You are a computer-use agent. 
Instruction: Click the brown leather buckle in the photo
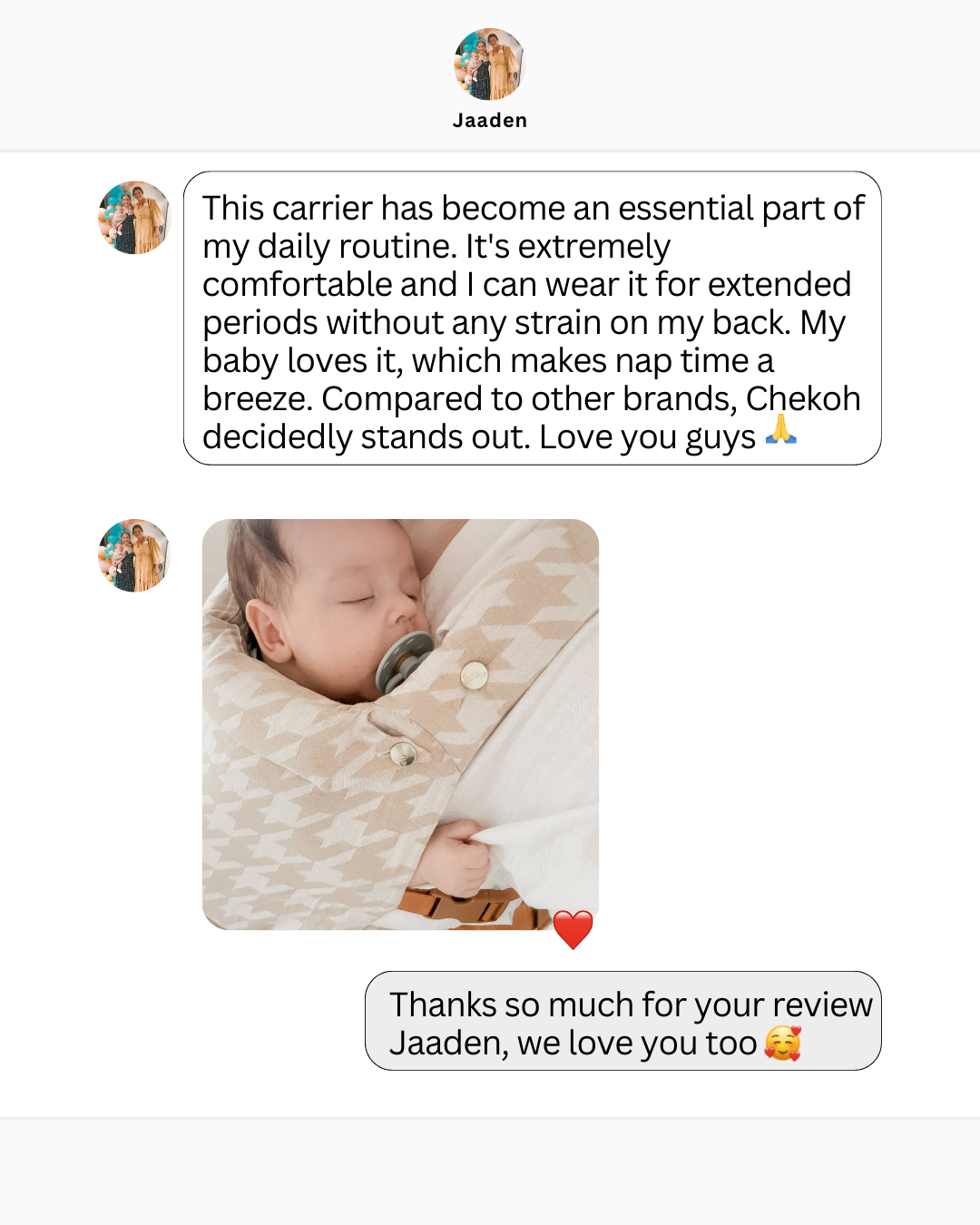(x=465, y=906)
